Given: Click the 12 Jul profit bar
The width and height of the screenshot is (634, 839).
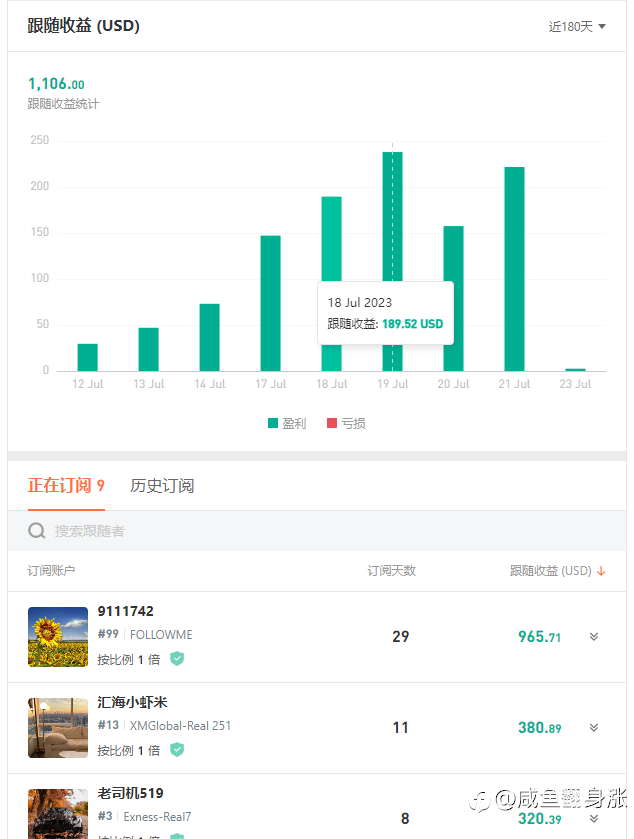Looking at the screenshot, I should (x=88, y=357).
